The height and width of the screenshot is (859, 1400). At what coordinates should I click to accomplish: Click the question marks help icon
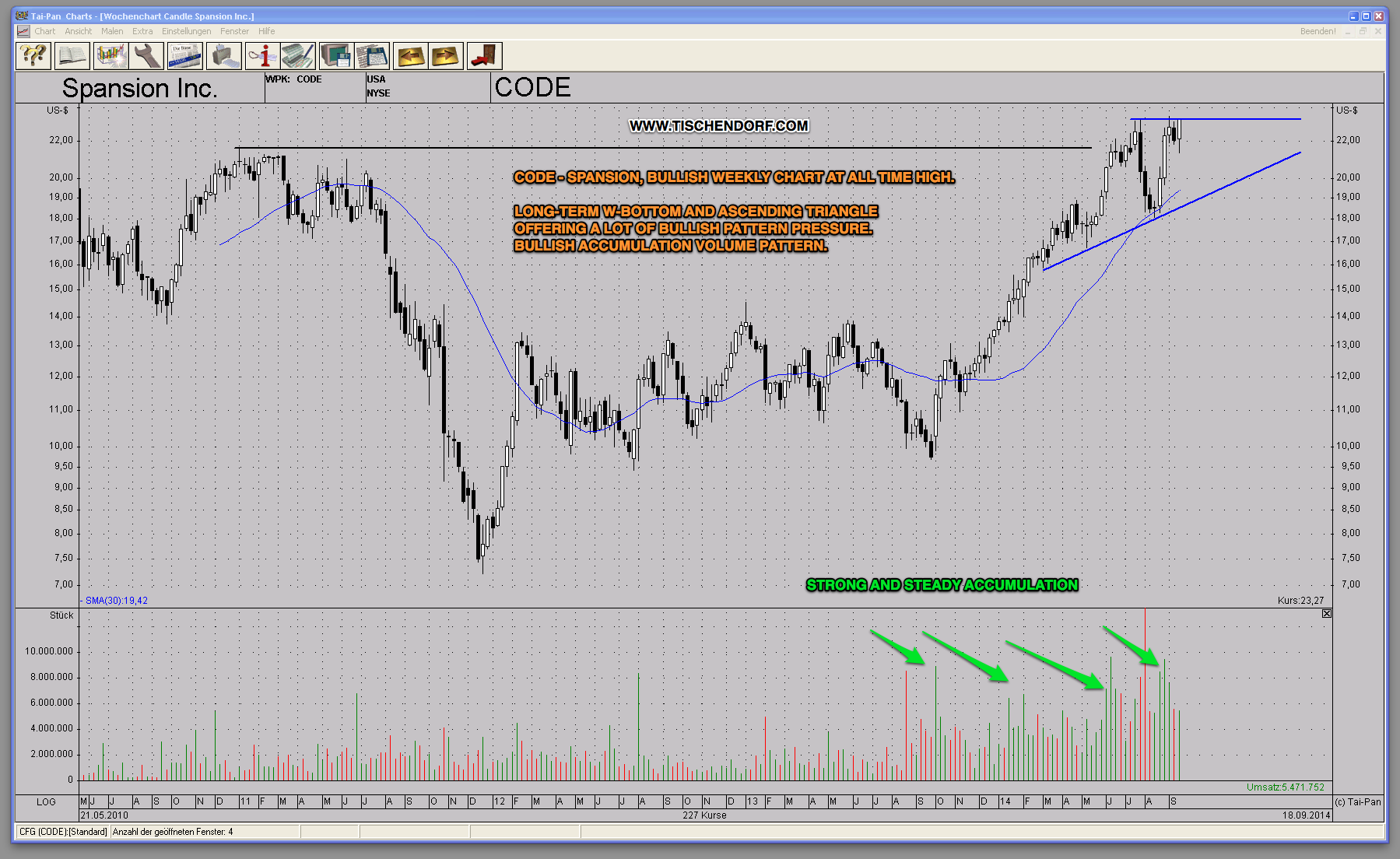[33, 56]
